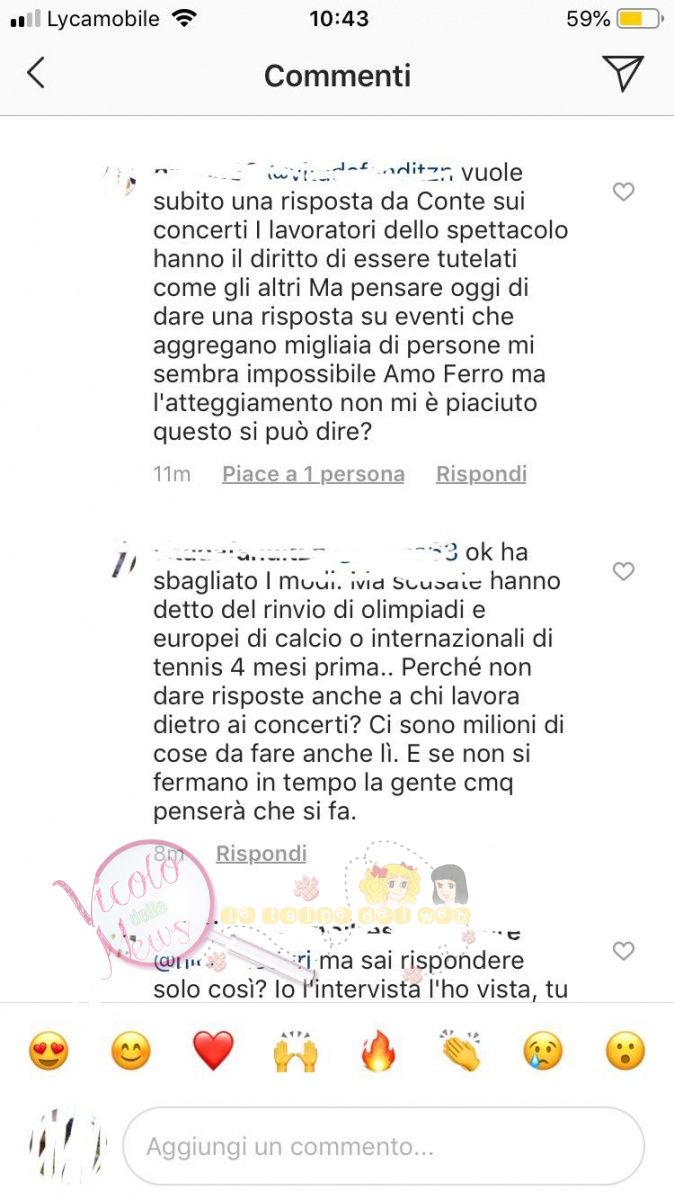
Task: Like the comment starting 'ma sai rispondere'
Action: point(623,951)
